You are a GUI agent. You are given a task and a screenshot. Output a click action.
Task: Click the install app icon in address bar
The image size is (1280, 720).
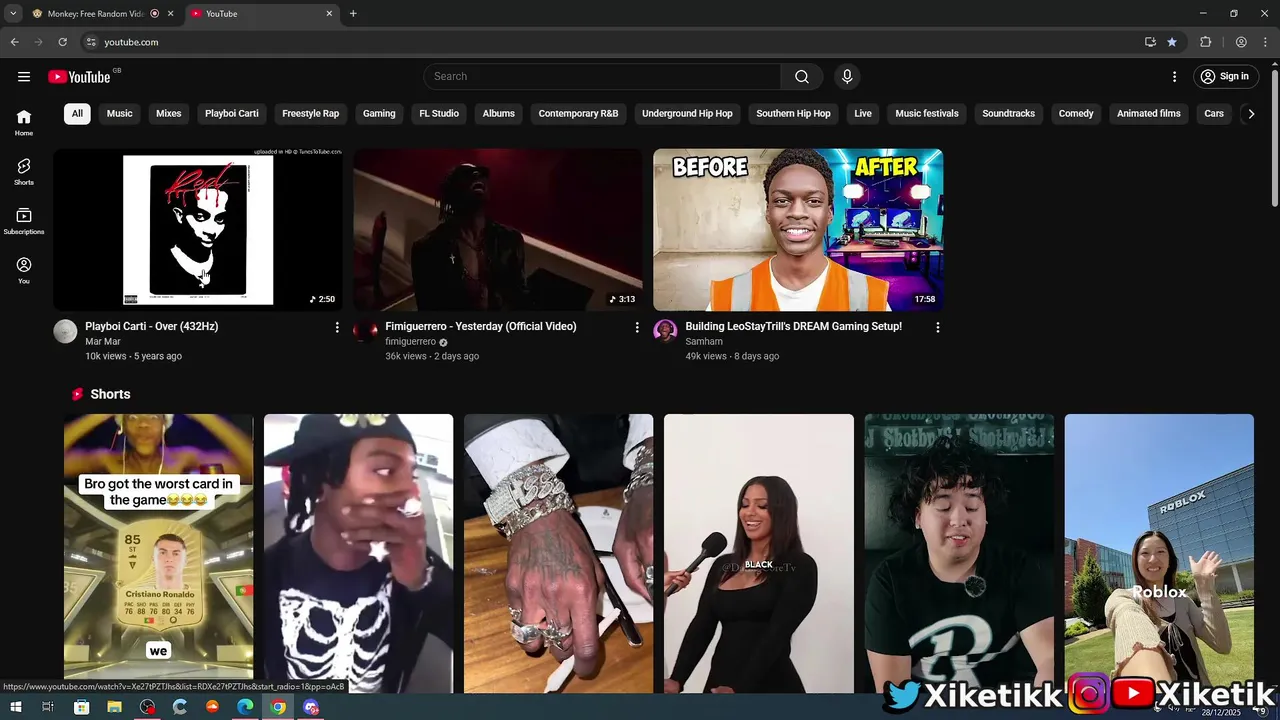click(x=1150, y=42)
